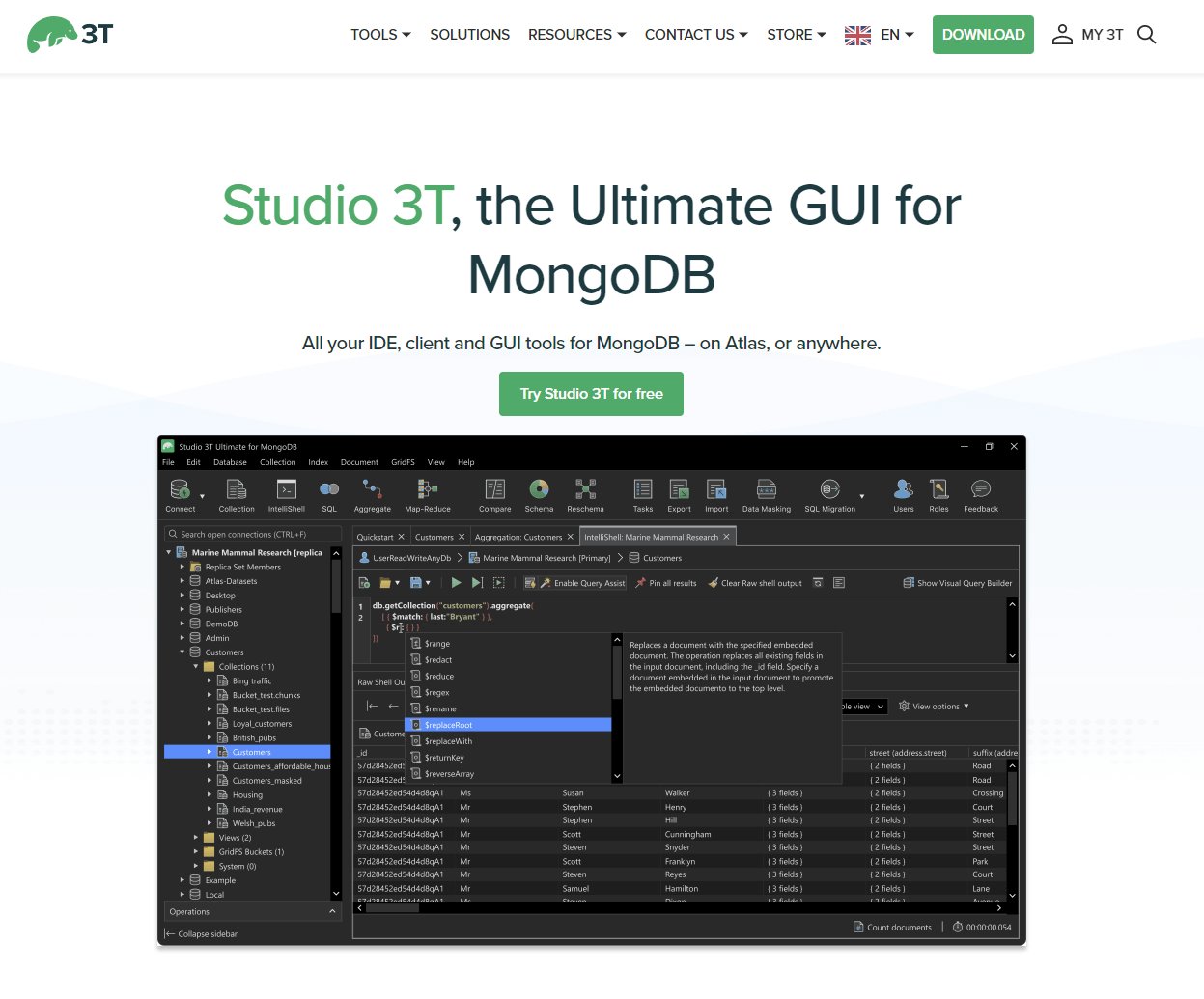Open the File menu

pos(168,462)
